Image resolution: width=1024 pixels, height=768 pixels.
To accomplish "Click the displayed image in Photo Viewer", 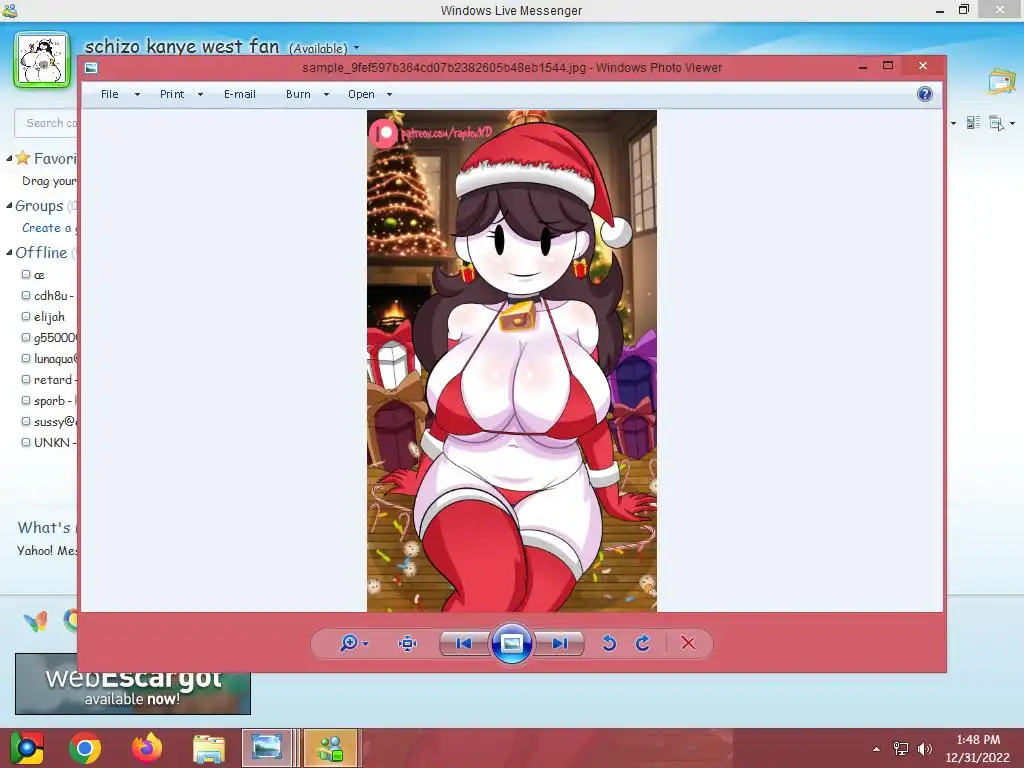I will click(512, 361).
